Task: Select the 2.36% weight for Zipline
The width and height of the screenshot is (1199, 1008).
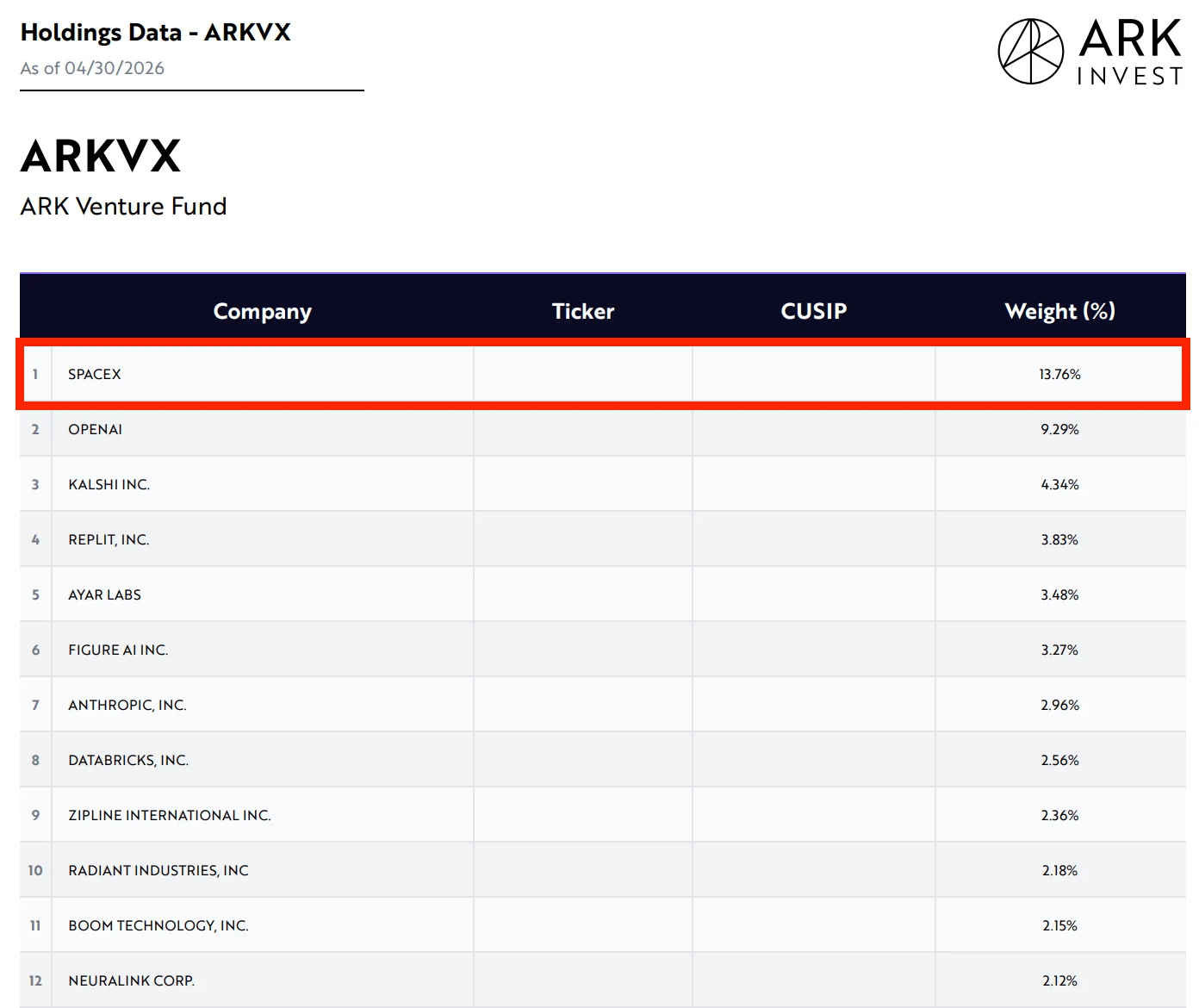Action: tap(1060, 815)
